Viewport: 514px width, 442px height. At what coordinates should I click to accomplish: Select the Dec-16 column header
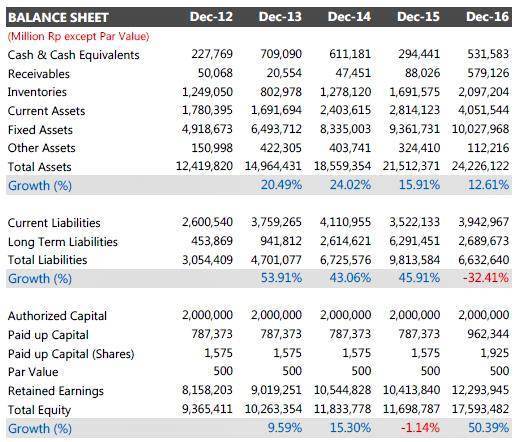(x=487, y=17)
